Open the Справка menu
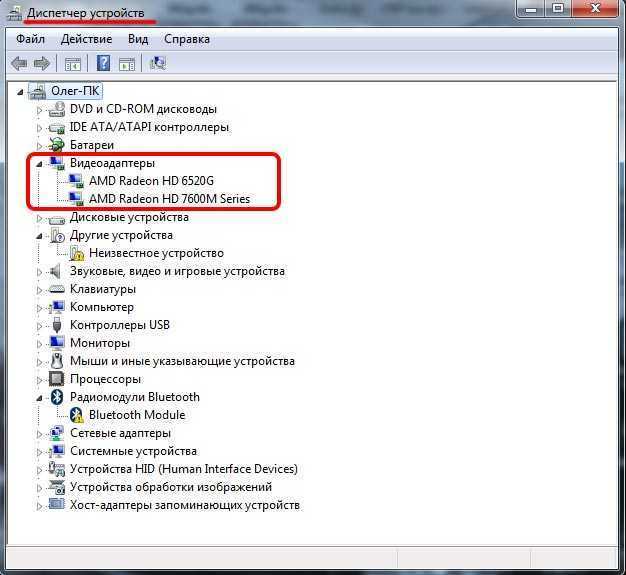 (187, 39)
